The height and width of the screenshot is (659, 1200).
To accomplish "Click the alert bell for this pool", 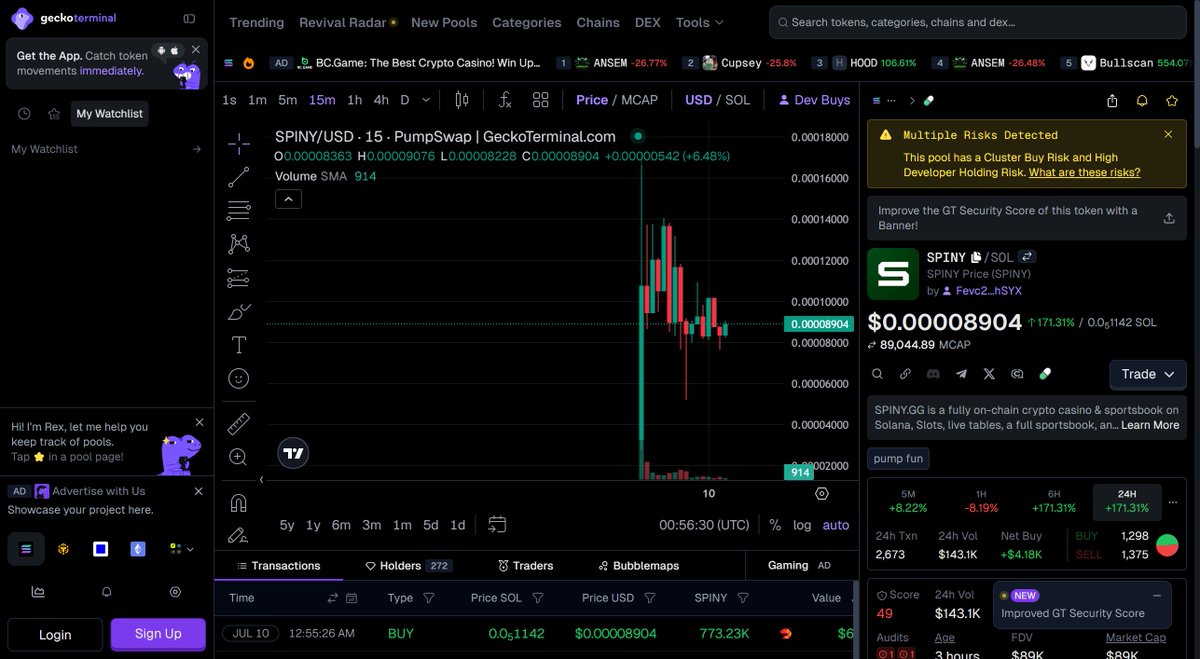I will [1142, 101].
